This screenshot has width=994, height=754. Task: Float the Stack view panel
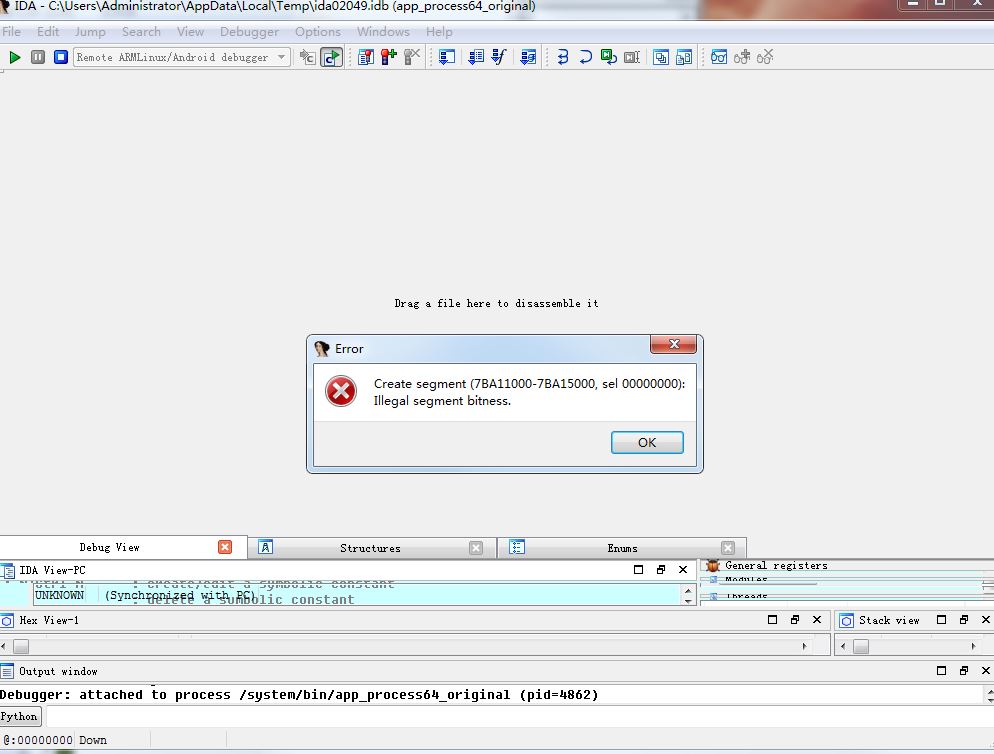[964, 620]
